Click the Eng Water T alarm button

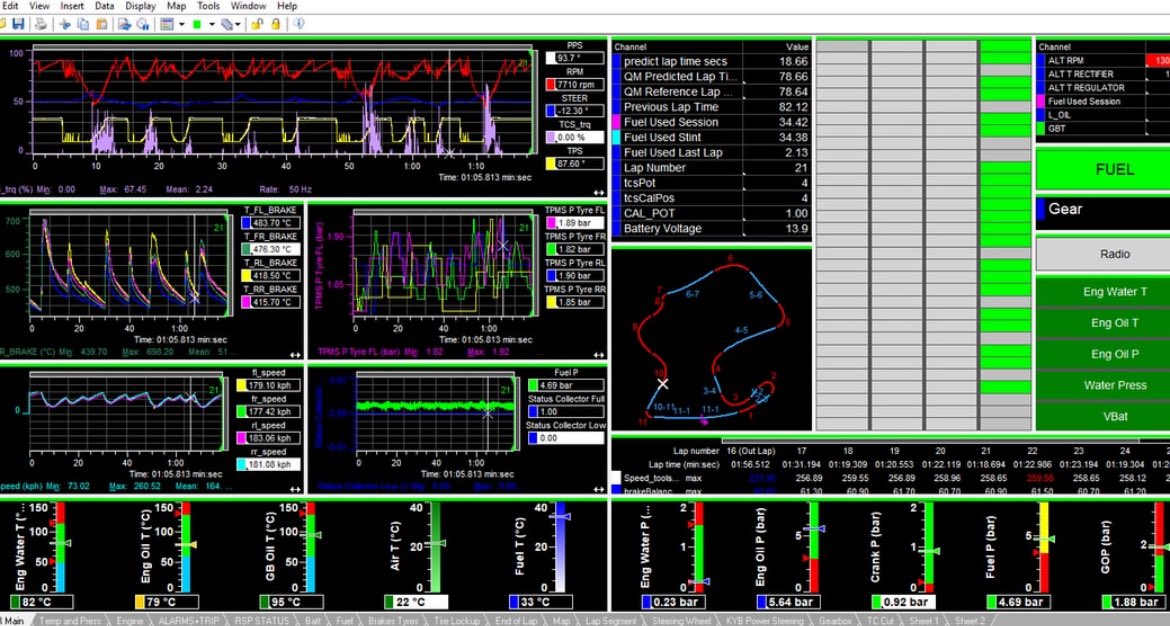point(1104,292)
